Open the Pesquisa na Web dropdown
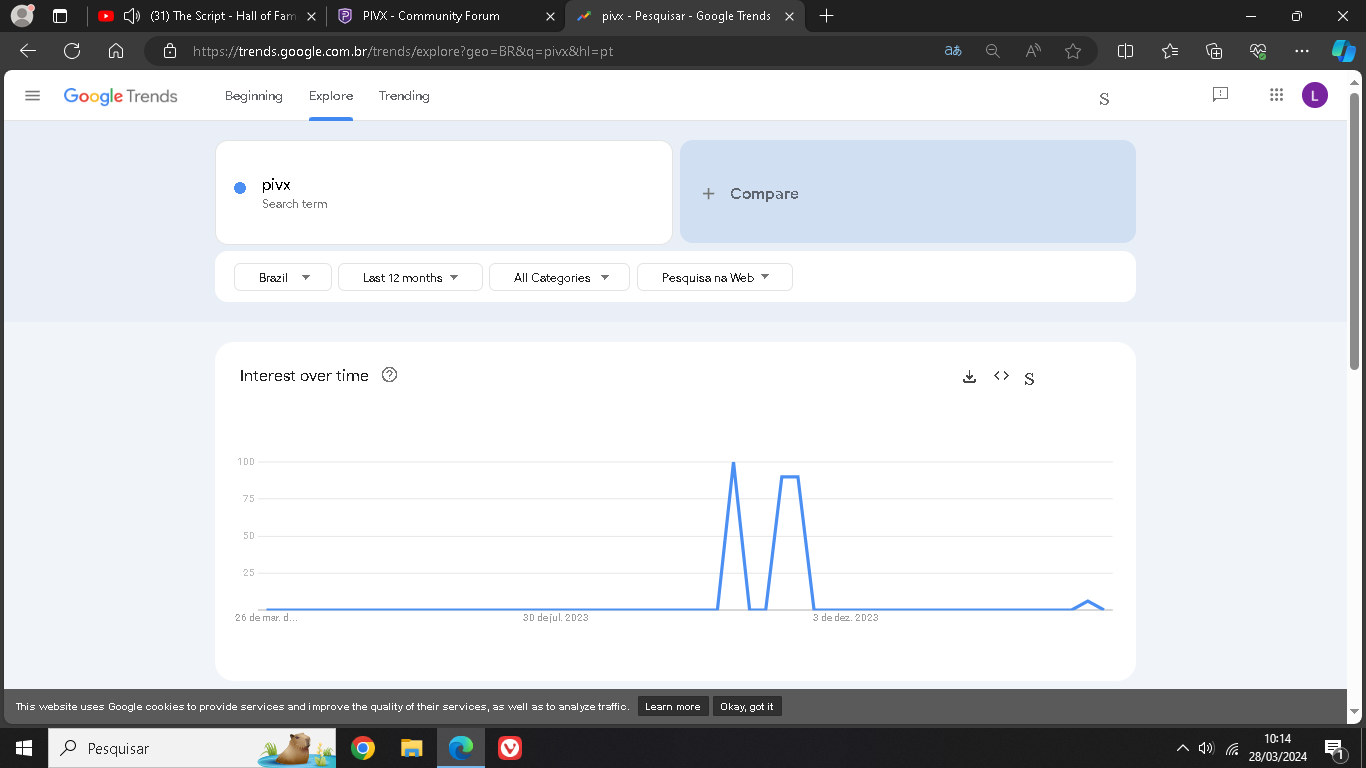 pyautogui.click(x=715, y=277)
